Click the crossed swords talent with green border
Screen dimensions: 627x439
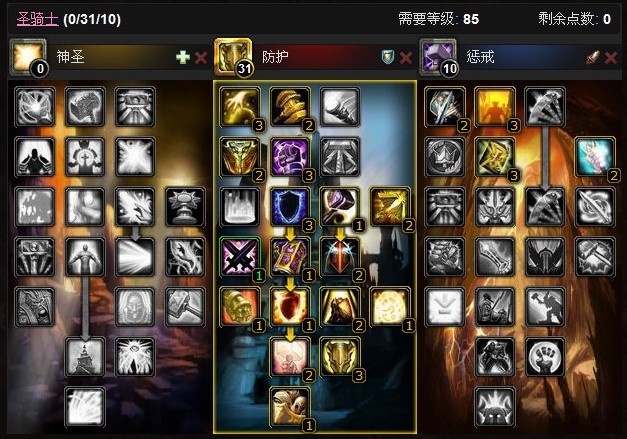[240, 257]
